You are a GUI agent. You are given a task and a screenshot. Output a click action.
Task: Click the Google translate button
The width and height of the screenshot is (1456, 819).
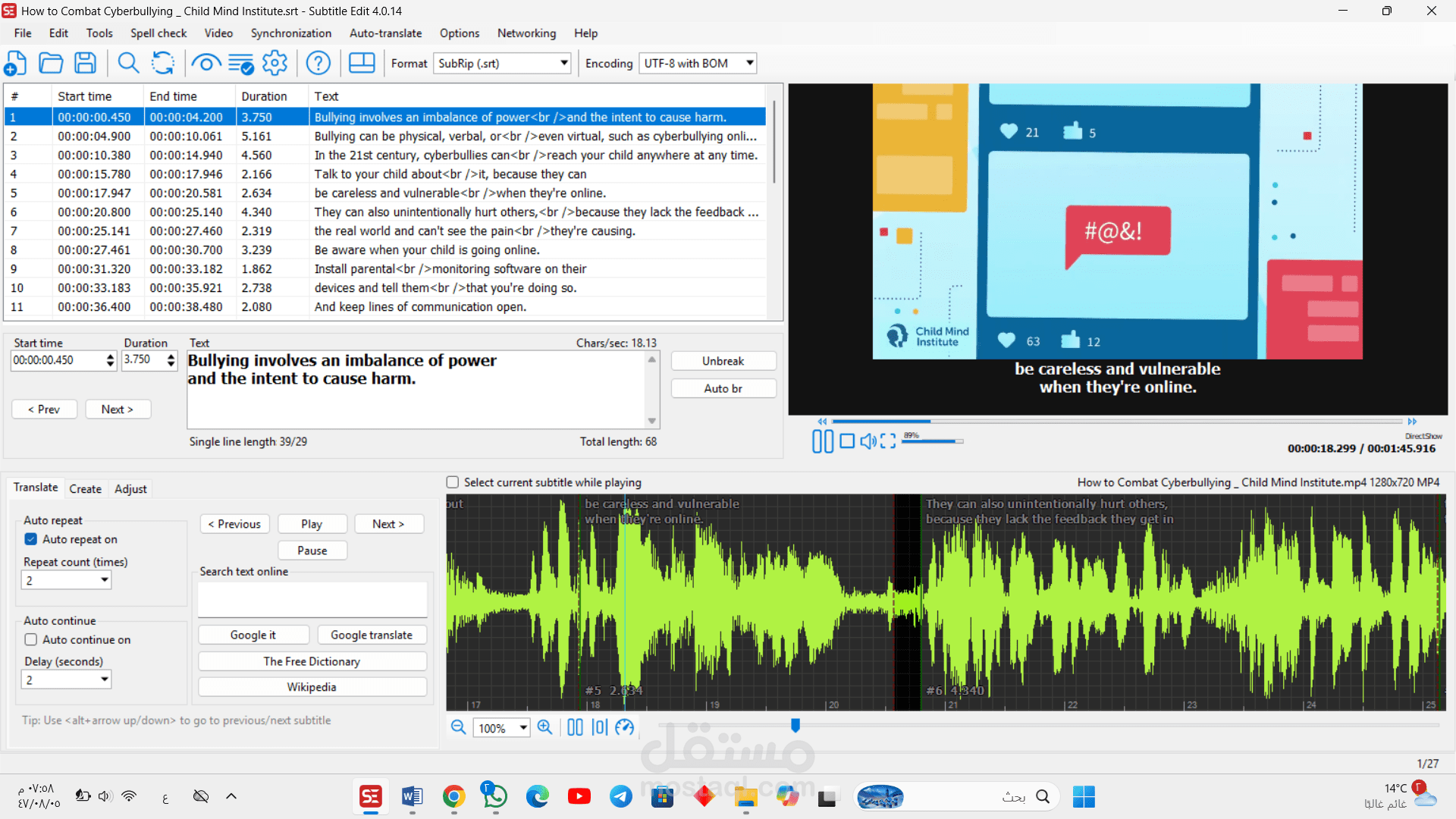coord(372,635)
